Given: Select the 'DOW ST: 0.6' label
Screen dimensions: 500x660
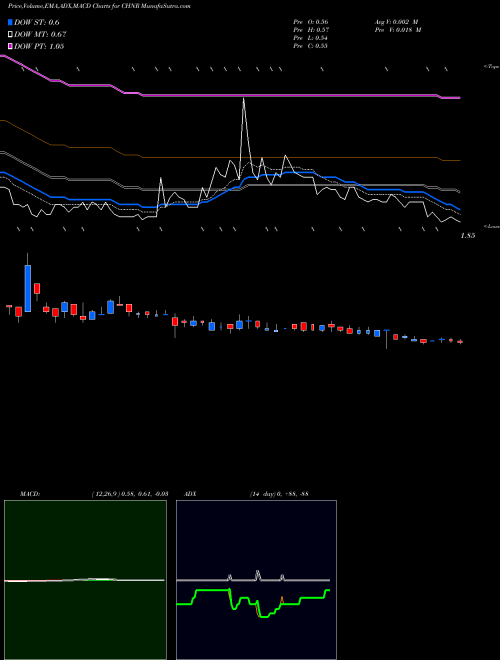Looking at the screenshot, I should (37, 22).
